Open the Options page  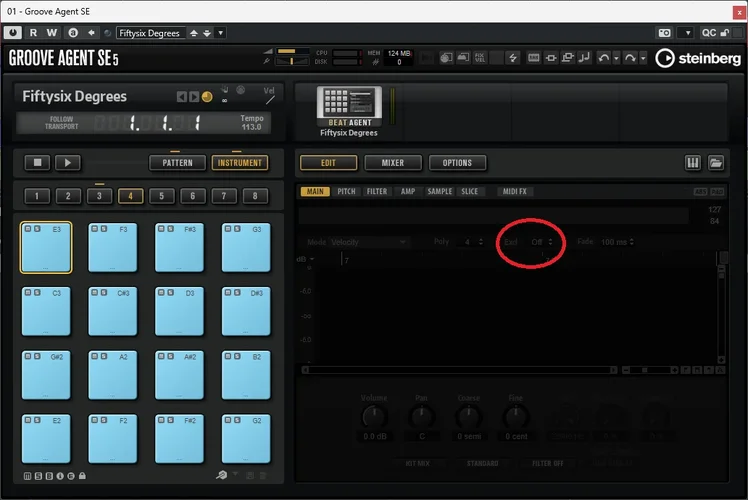pyautogui.click(x=457, y=163)
